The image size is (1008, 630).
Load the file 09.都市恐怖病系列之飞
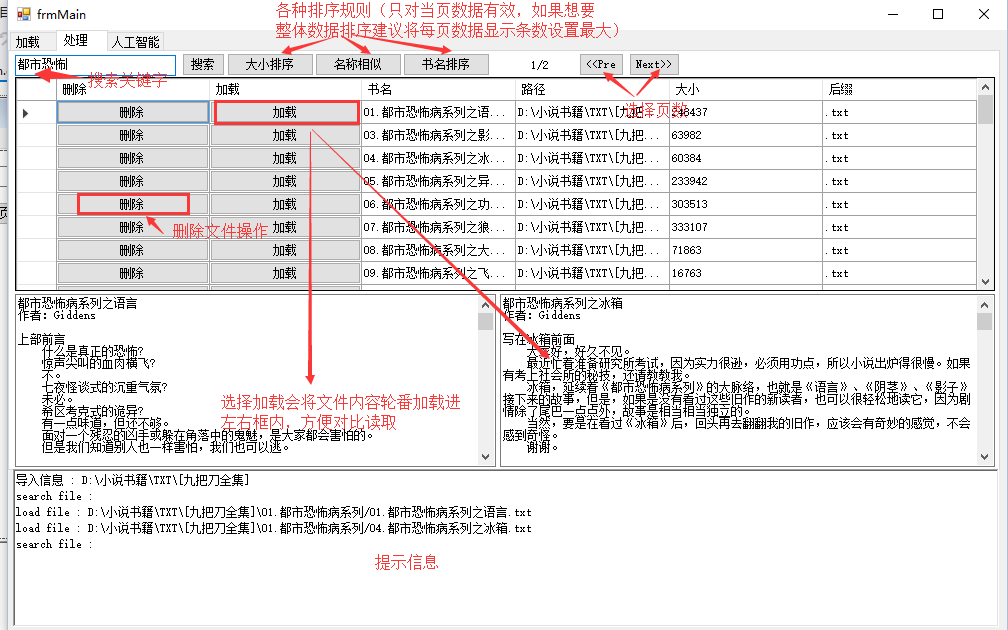point(285,273)
